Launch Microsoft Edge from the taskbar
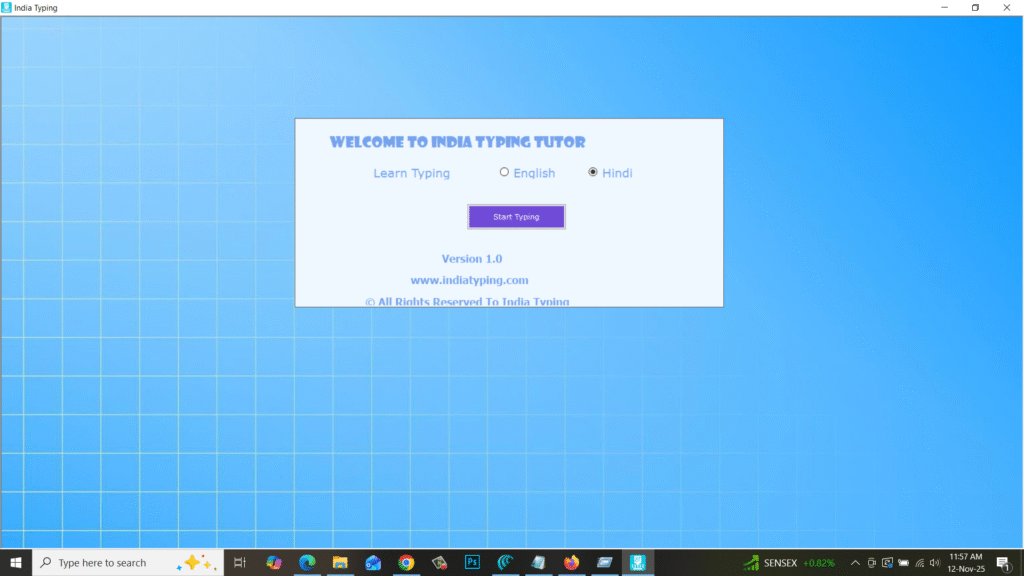This screenshot has width=1024, height=576. (306, 562)
